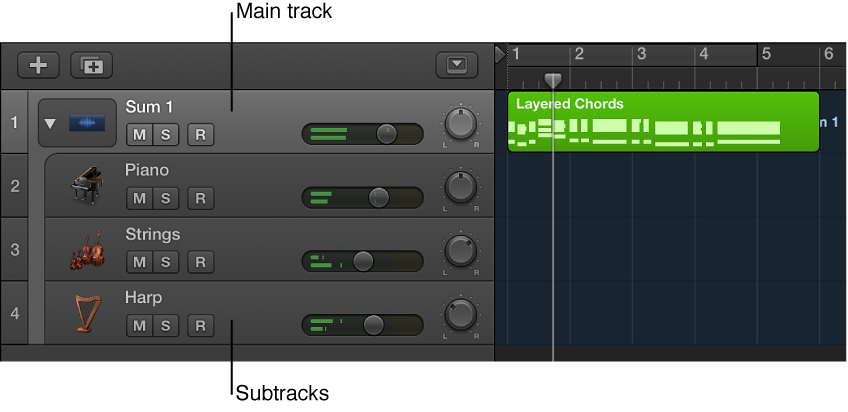Image resolution: width=848 pixels, height=412 pixels.
Task: Mute the Harp track
Action: pyautogui.click(x=140, y=326)
